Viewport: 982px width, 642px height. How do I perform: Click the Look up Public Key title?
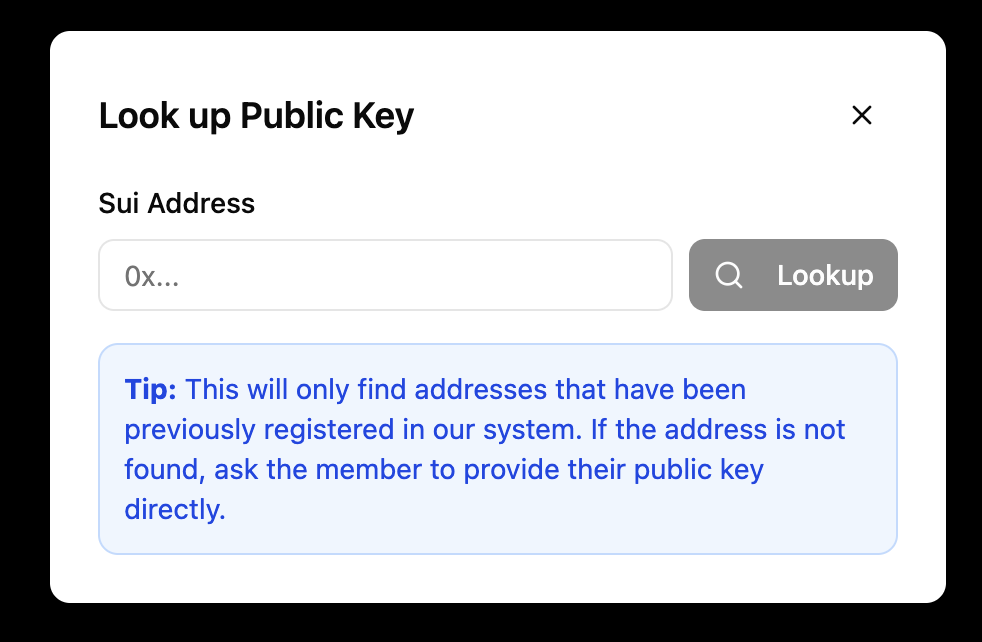point(255,115)
